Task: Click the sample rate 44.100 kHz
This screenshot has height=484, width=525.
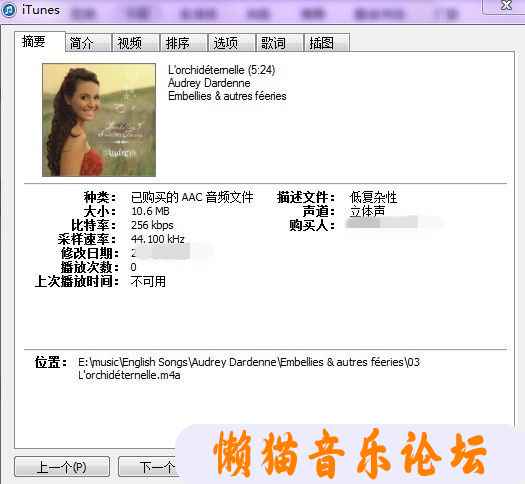Action: [158, 239]
